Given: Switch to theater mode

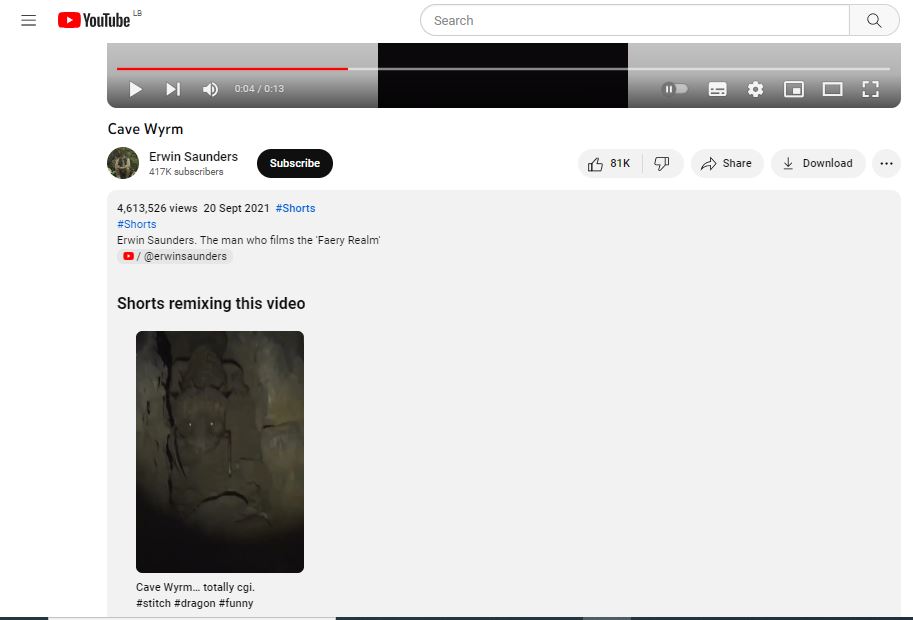Looking at the screenshot, I should [x=832, y=89].
